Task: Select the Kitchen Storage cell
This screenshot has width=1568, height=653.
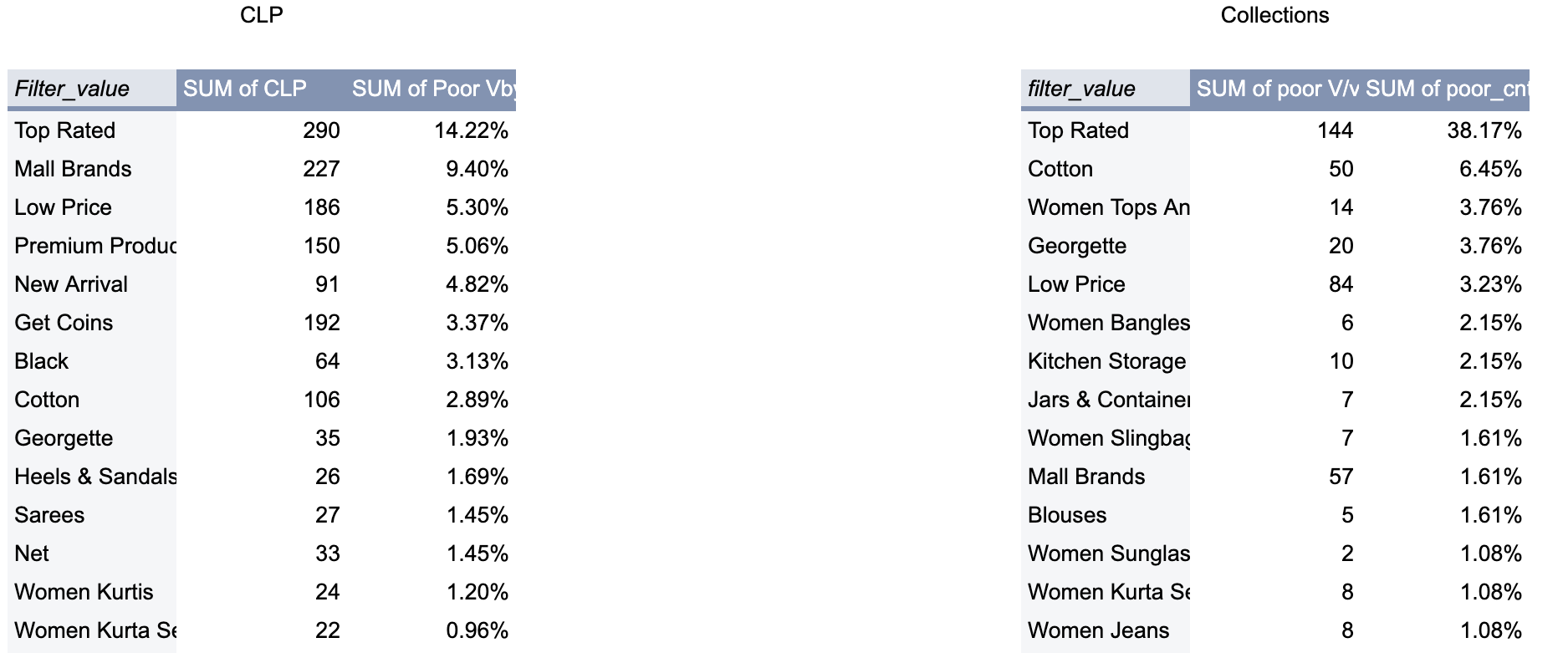Action: click(x=1106, y=361)
